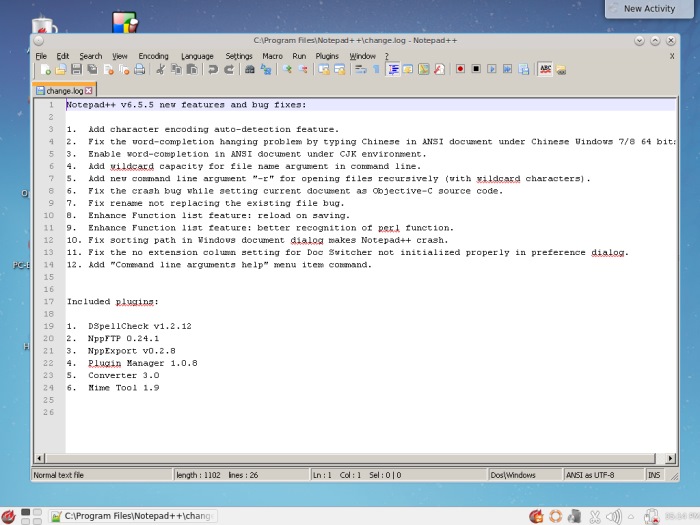700x525 pixels.
Task: Click the Open file toolbar icon
Action: [61, 69]
